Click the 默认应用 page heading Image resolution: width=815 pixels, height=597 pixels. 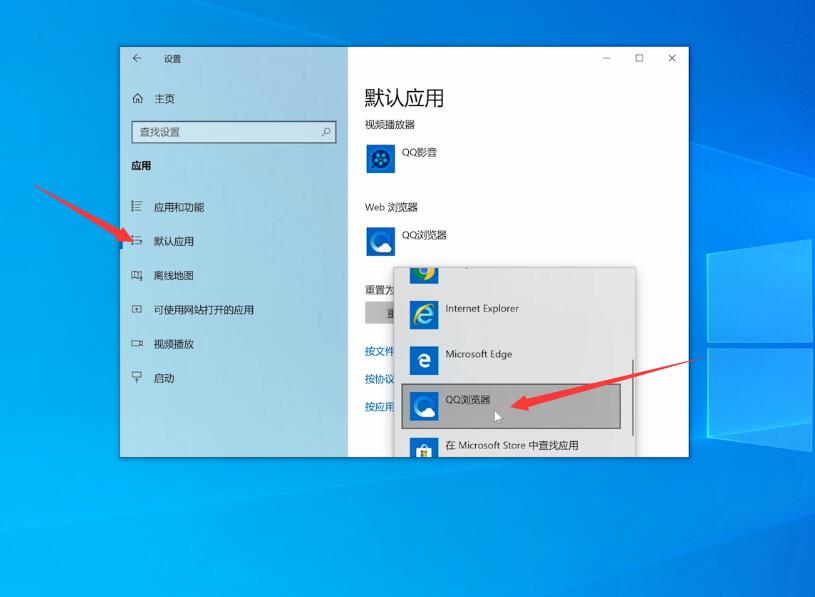coord(404,98)
